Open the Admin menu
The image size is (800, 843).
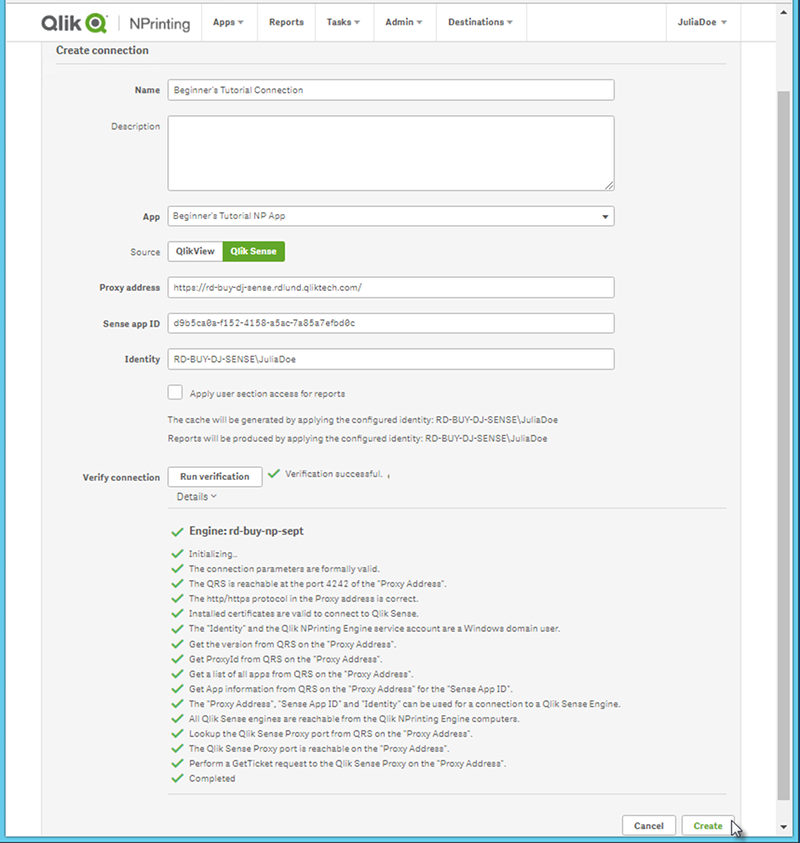[404, 22]
